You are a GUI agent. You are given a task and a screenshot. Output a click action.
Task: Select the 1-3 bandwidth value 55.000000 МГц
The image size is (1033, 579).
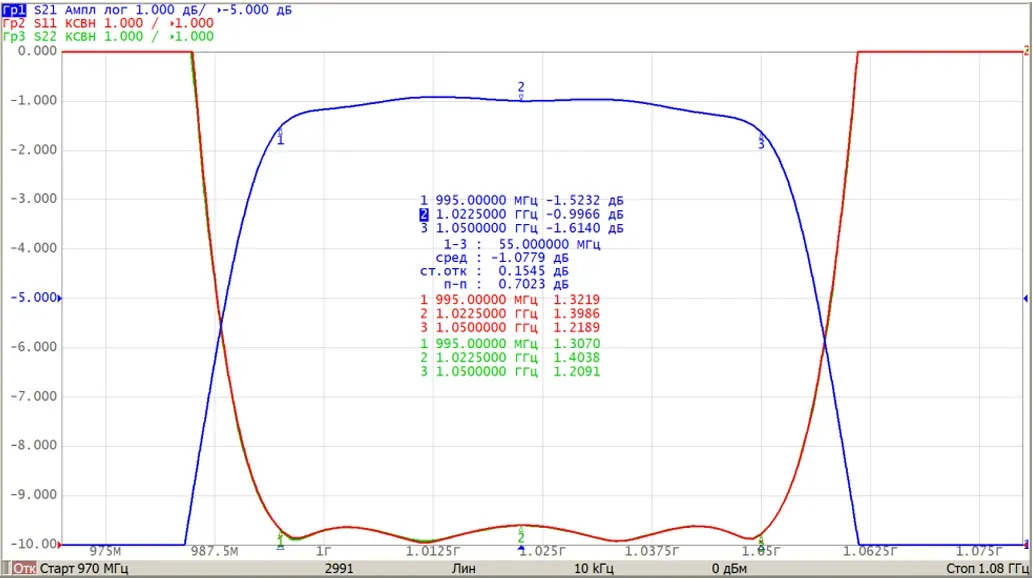click(549, 244)
